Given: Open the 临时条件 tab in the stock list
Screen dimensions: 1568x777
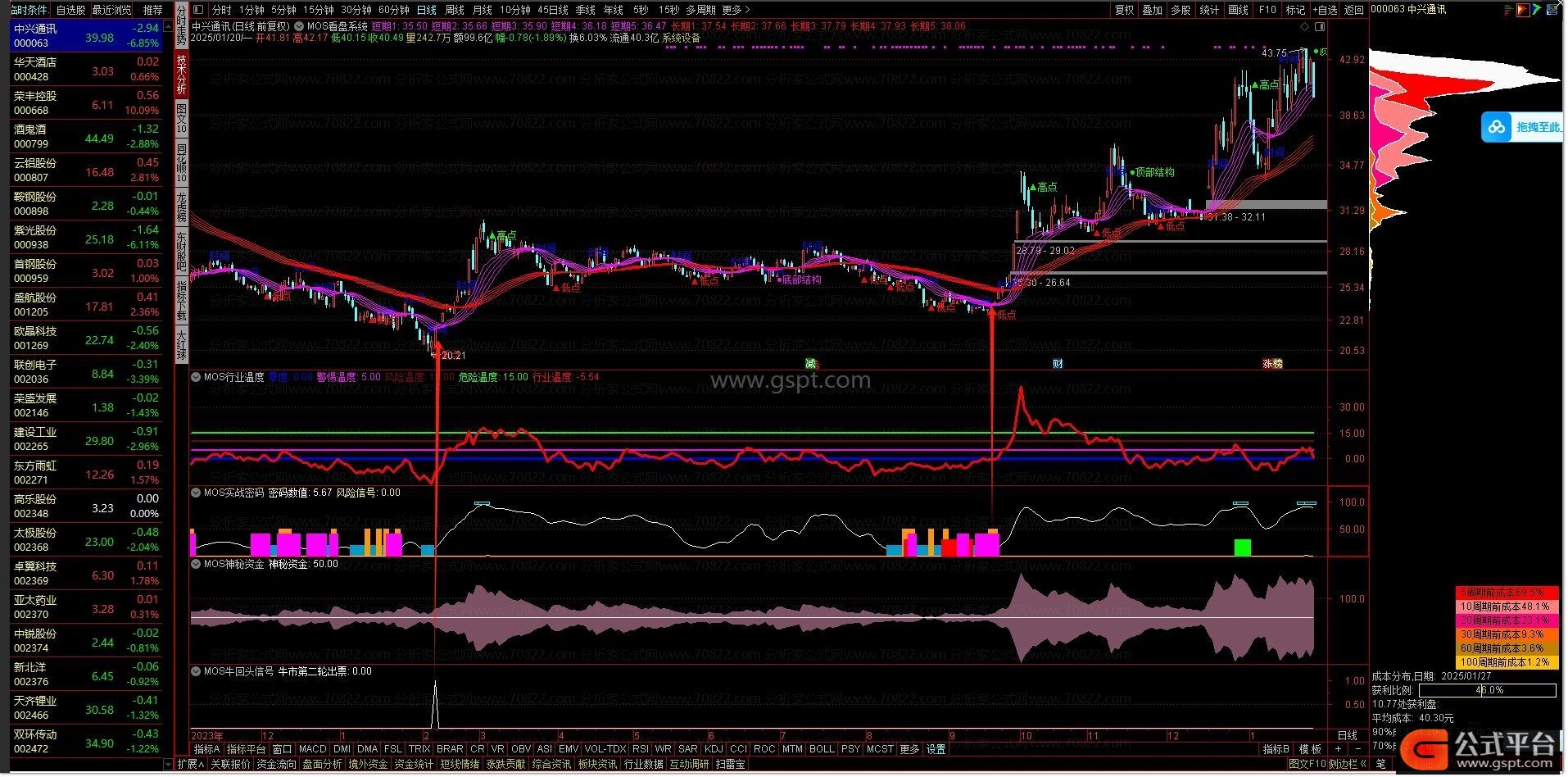Looking at the screenshot, I should (x=29, y=10).
